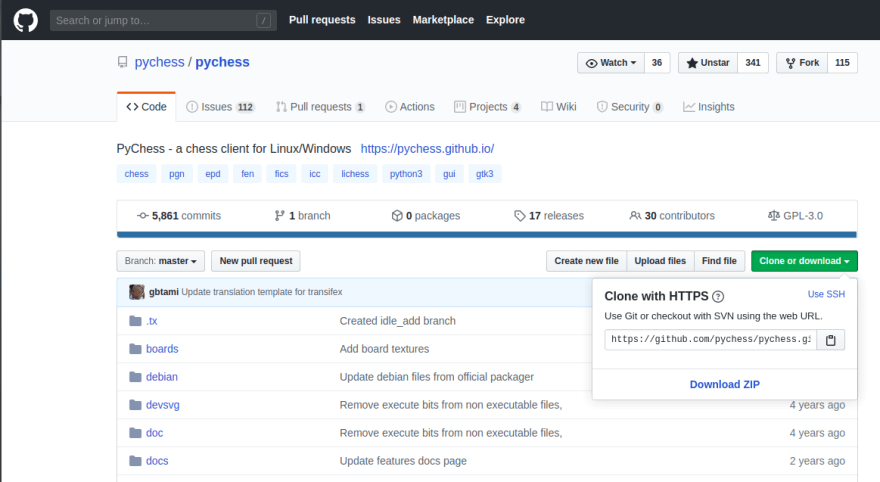View the 341 stargazers count

coord(753,63)
